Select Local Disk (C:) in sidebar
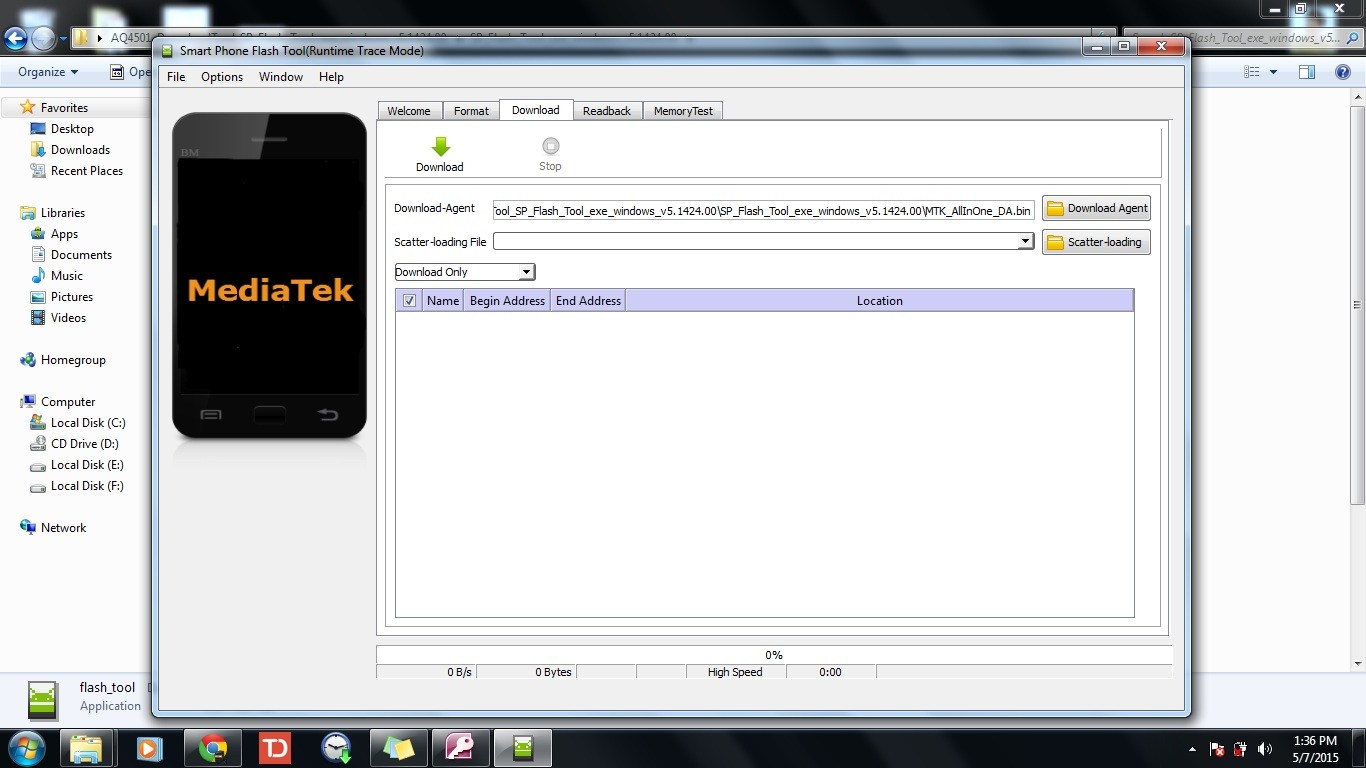This screenshot has width=1366, height=768. tap(88, 422)
